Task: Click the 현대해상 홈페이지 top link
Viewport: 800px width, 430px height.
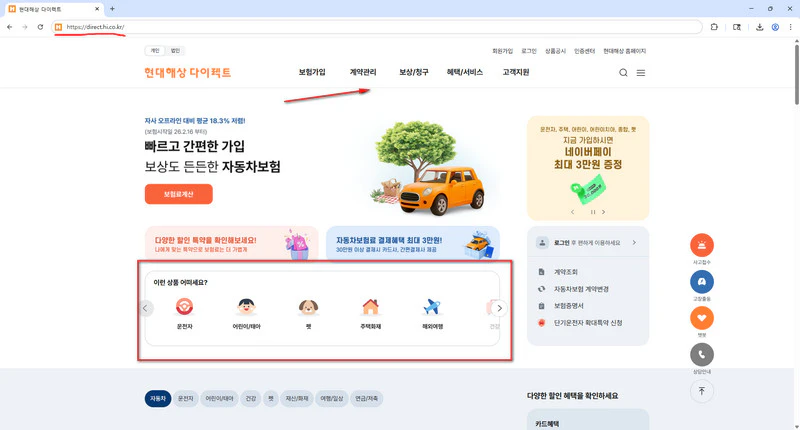Action: [x=624, y=51]
